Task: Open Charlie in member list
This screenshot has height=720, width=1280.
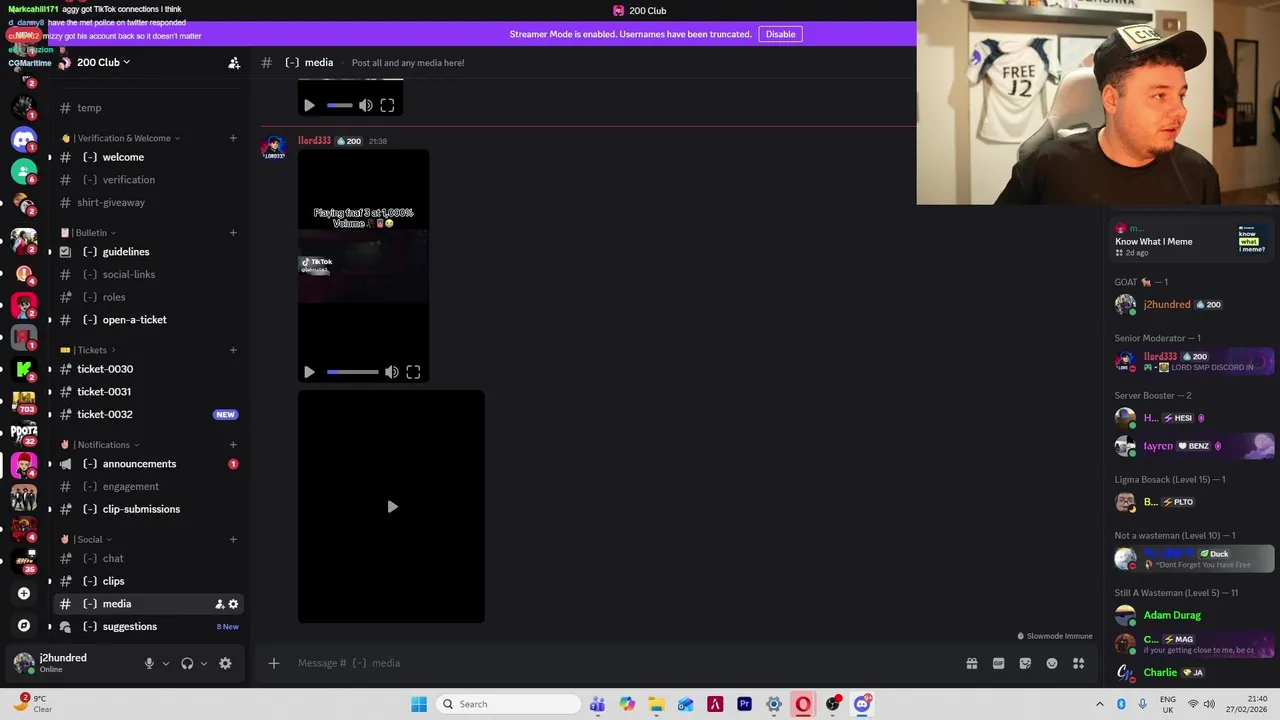Action: [x=1194, y=673]
